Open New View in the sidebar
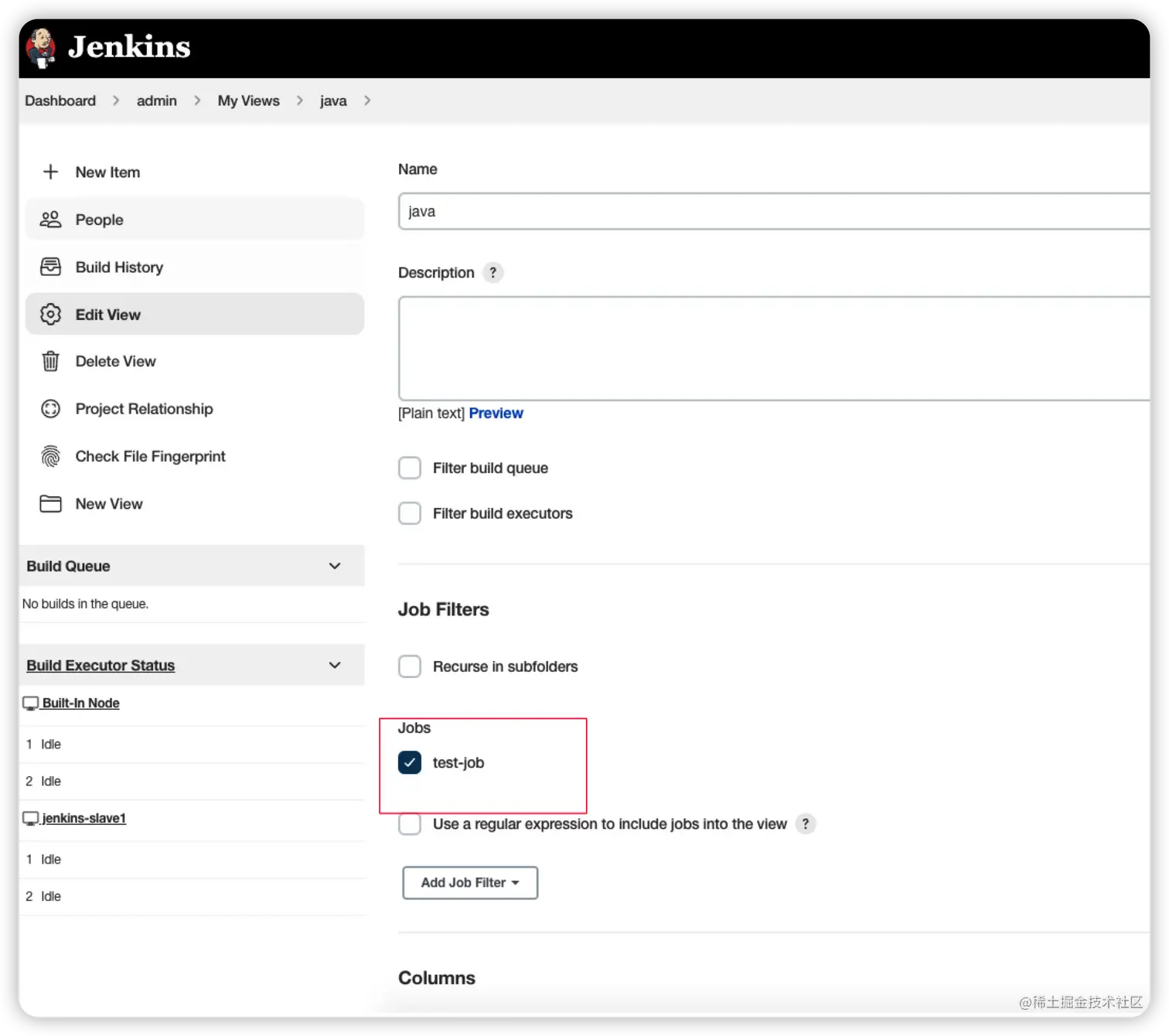This screenshot has height=1036, width=1169. [195, 504]
